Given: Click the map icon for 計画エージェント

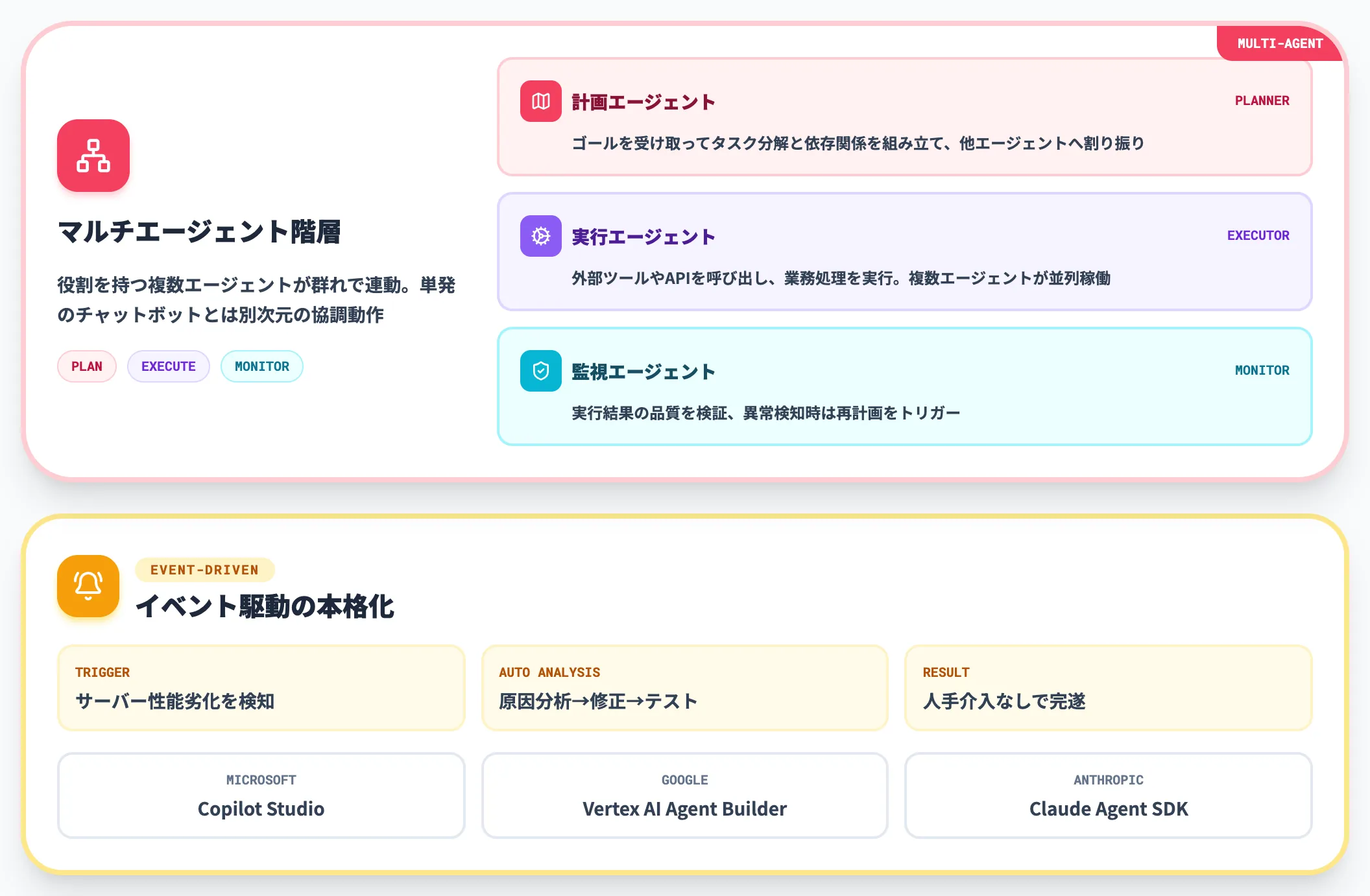Looking at the screenshot, I should pos(541,101).
